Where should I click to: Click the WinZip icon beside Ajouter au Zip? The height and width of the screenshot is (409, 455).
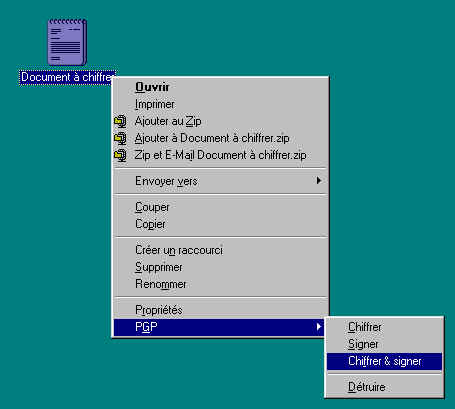pos(120,121)
